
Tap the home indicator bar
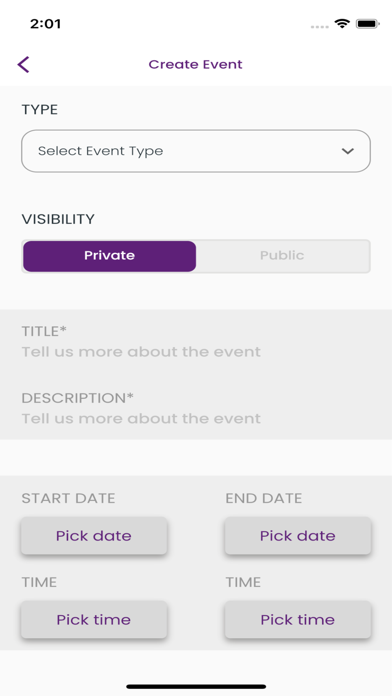click(x=196, y=687)
